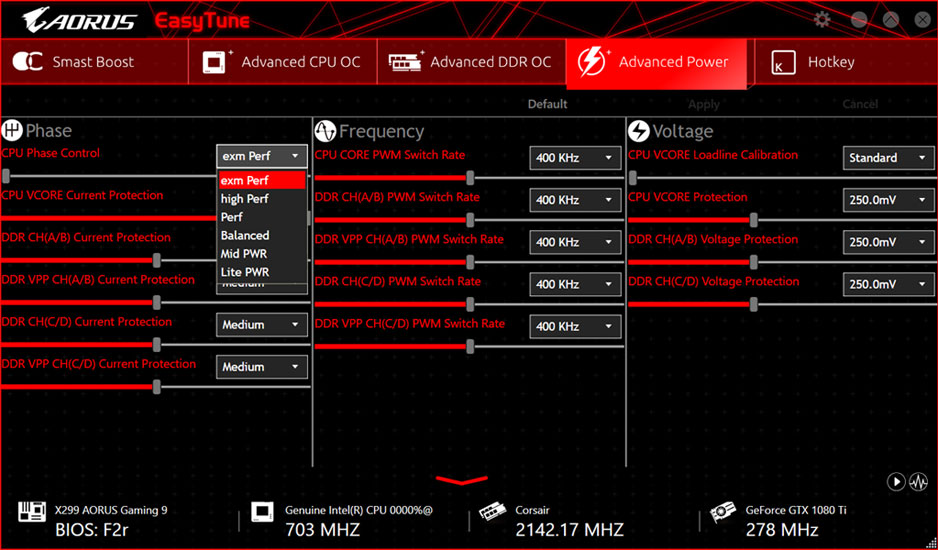Click the CPU VCORE Protection slider handle
Screen dimensions: 938x550
(753, 220)
